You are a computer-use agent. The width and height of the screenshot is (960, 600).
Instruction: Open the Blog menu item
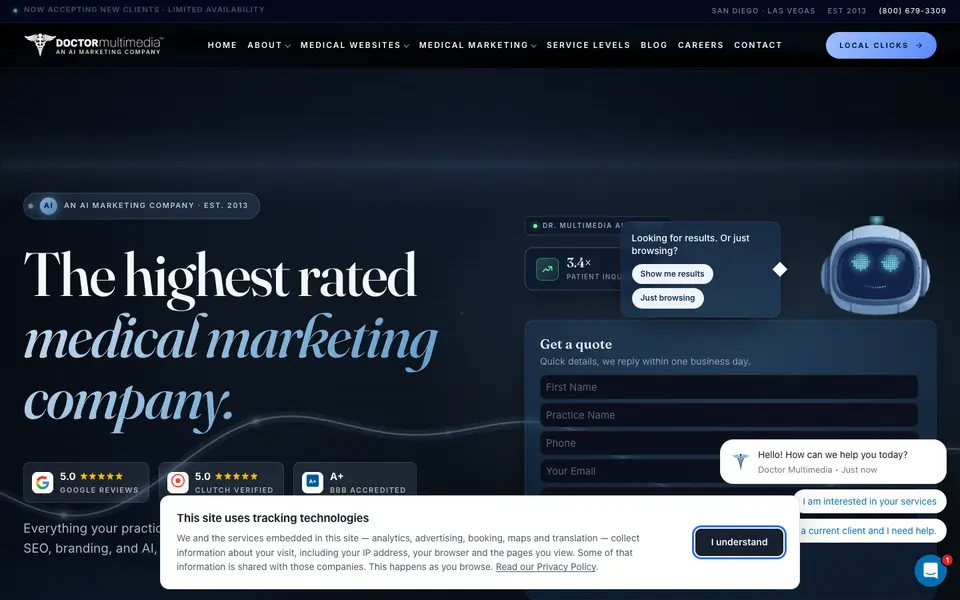pos(654,45)
